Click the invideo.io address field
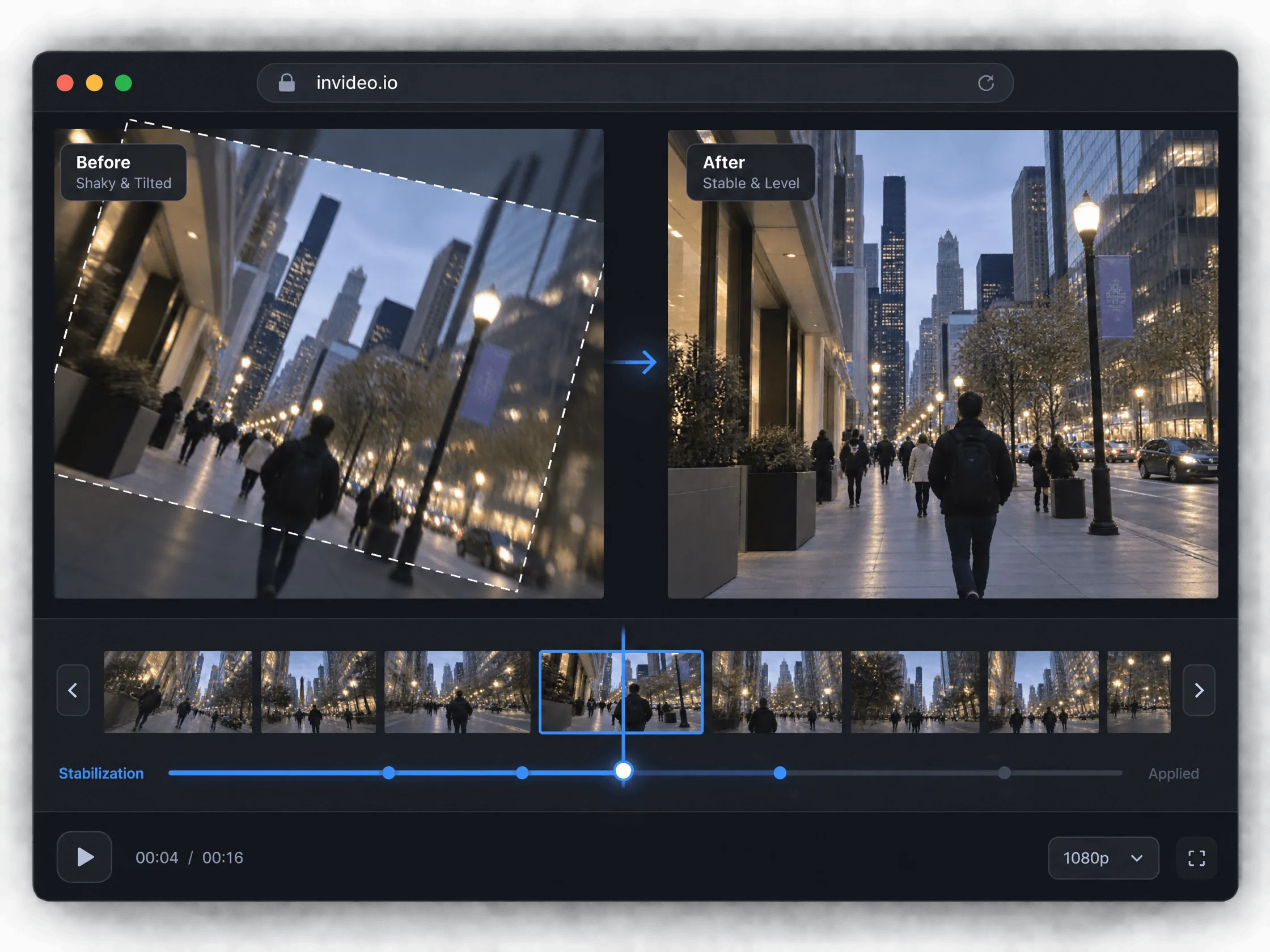The image size is (1270, 952). click(x=635, y=83)
